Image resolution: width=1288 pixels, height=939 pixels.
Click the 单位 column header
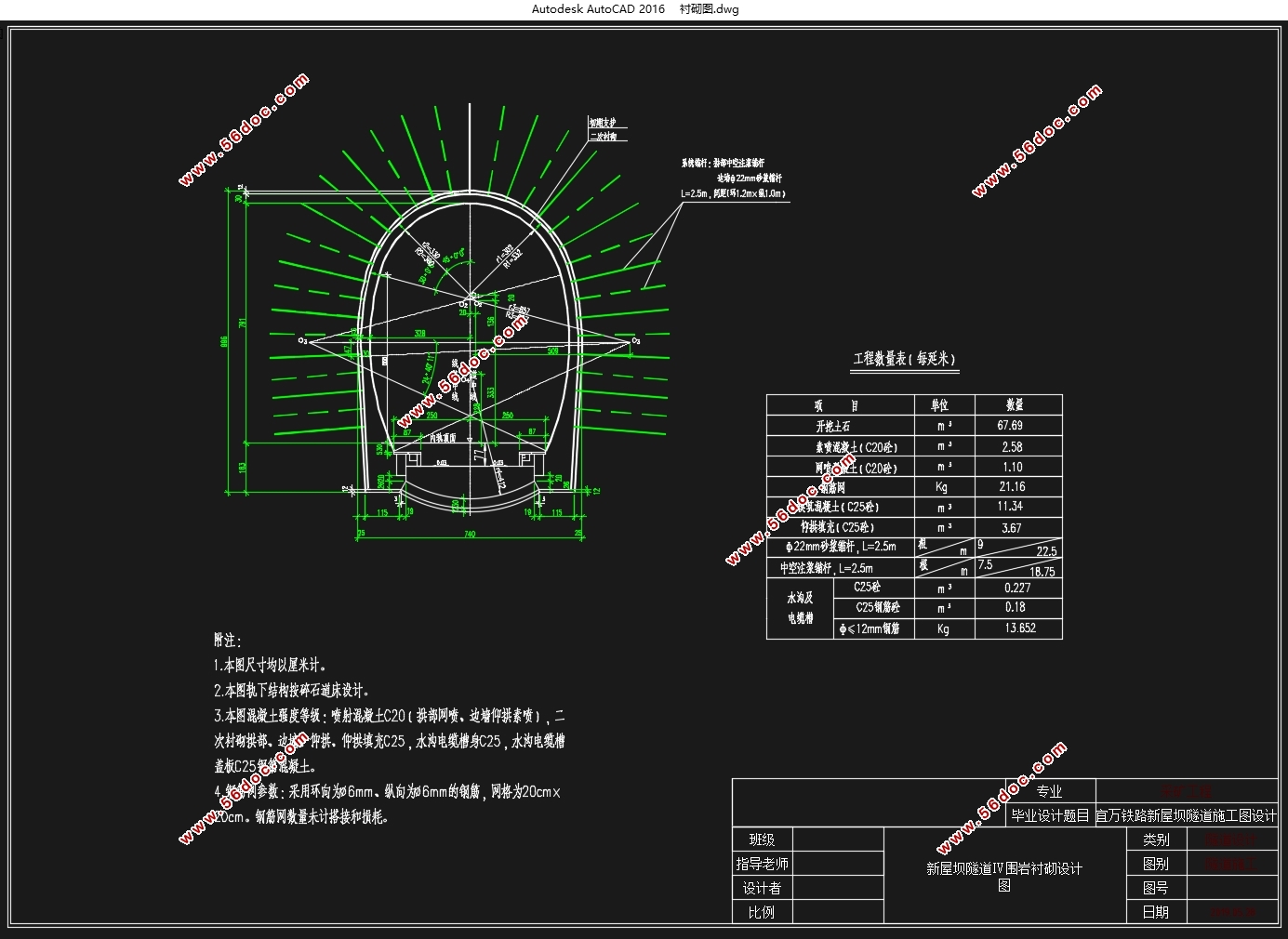tap(939, 405)
